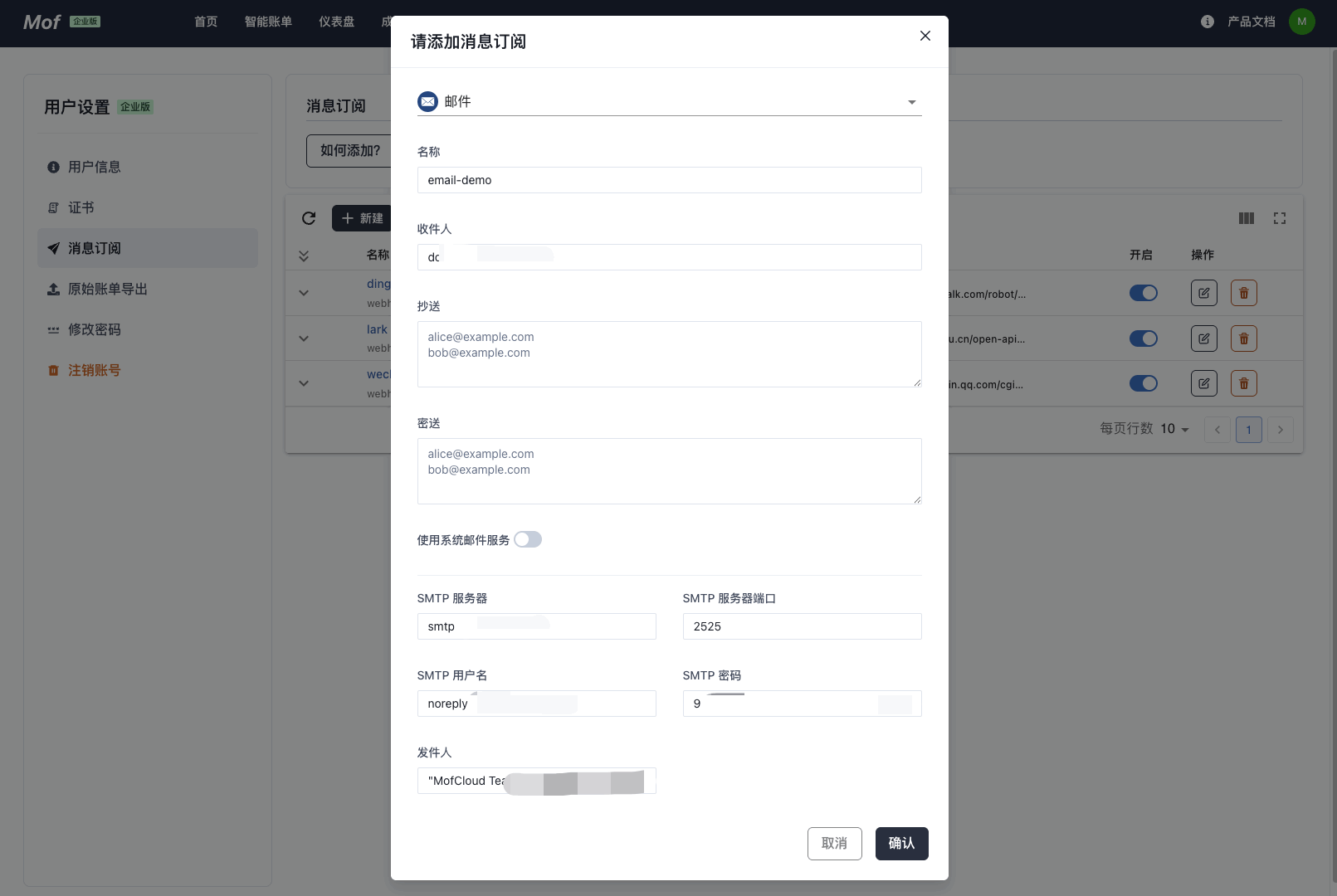Expand the wec row
This screenshot has width=1337, height=896.
[304, 383]
